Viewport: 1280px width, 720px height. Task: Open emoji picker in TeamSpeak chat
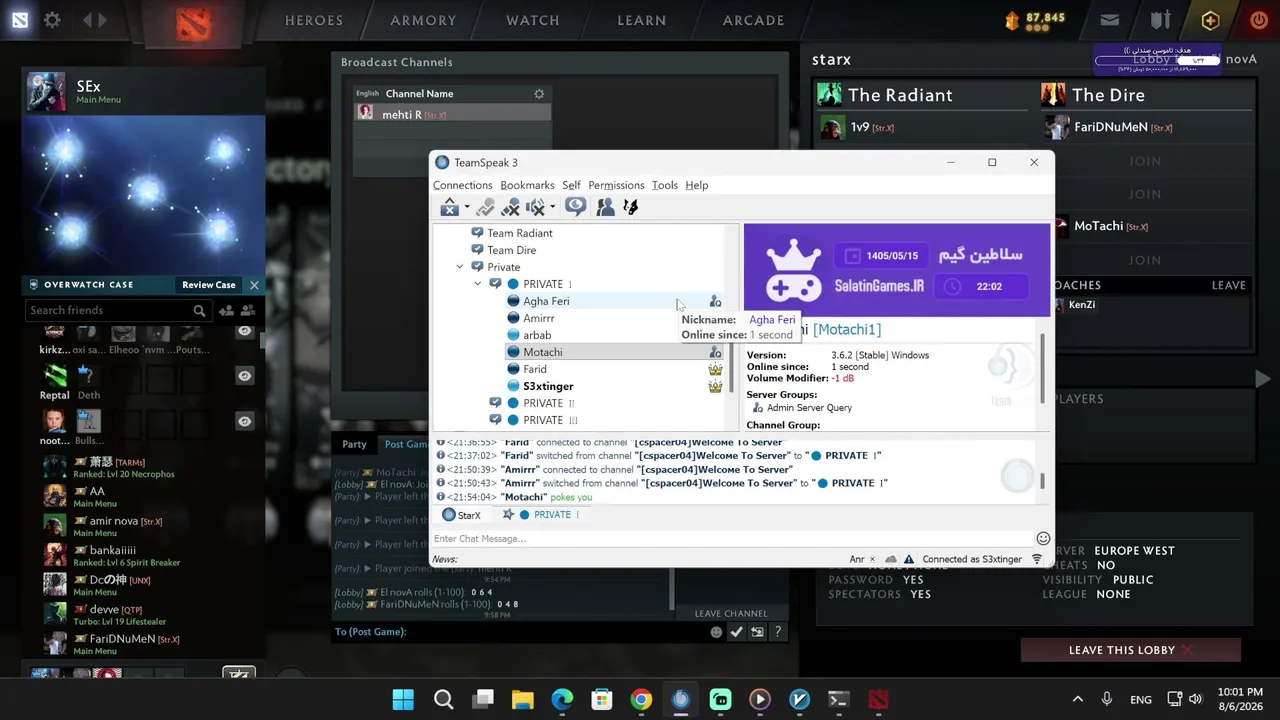point(1043,538)
